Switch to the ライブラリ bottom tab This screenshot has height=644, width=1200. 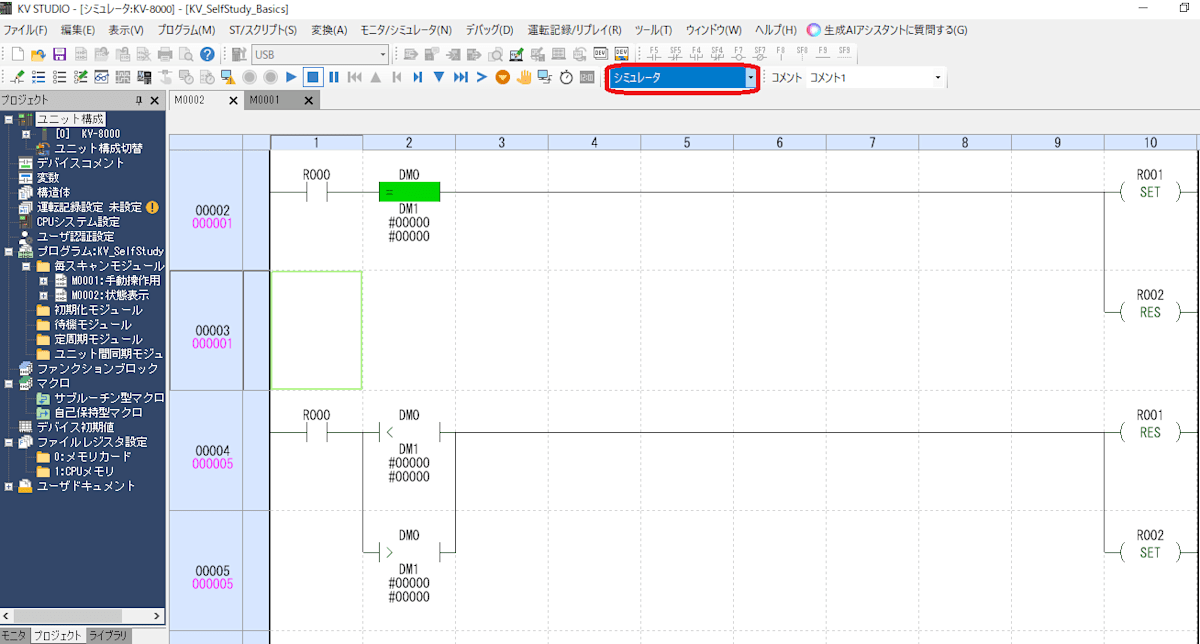[108, 635]
